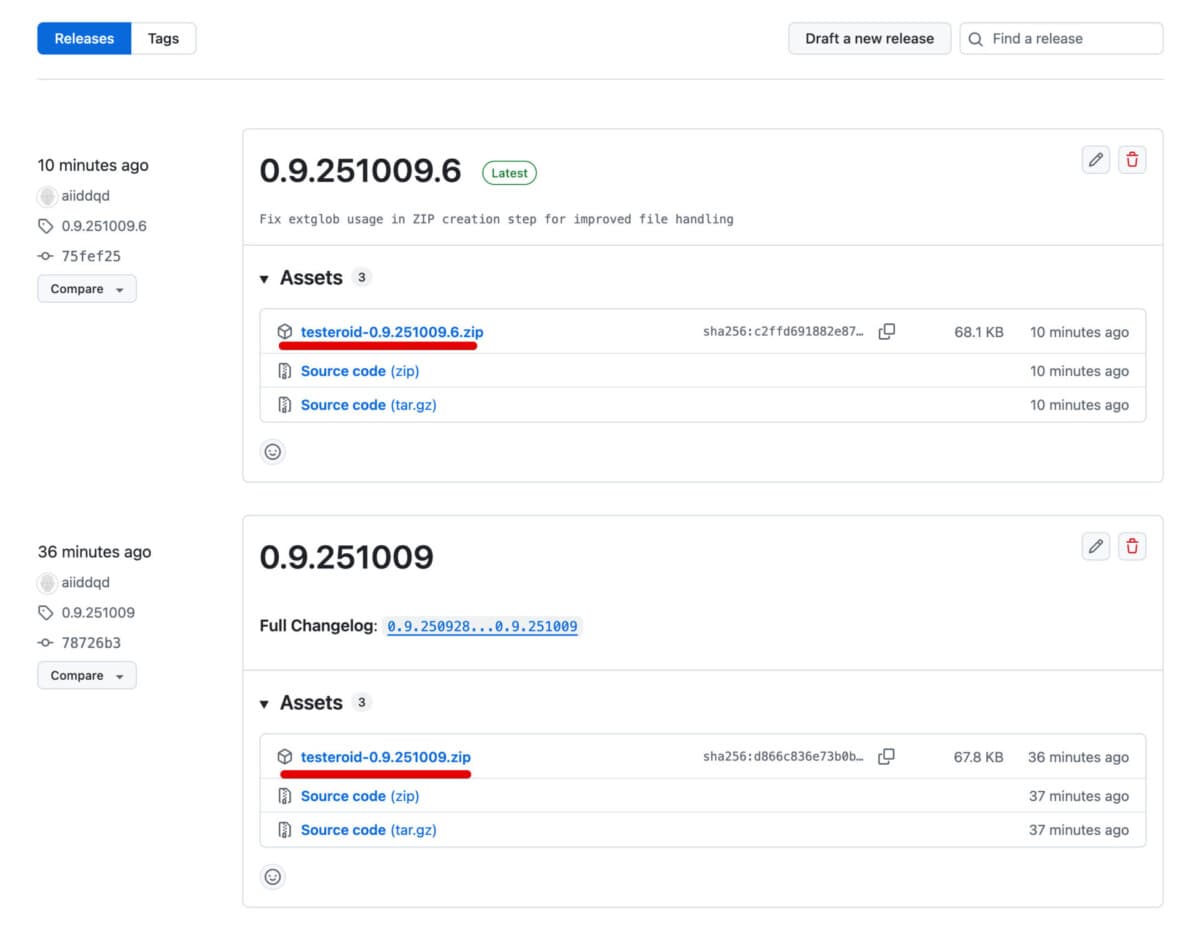Download Source code (tar.gz) for 0.9.251009

368,830
